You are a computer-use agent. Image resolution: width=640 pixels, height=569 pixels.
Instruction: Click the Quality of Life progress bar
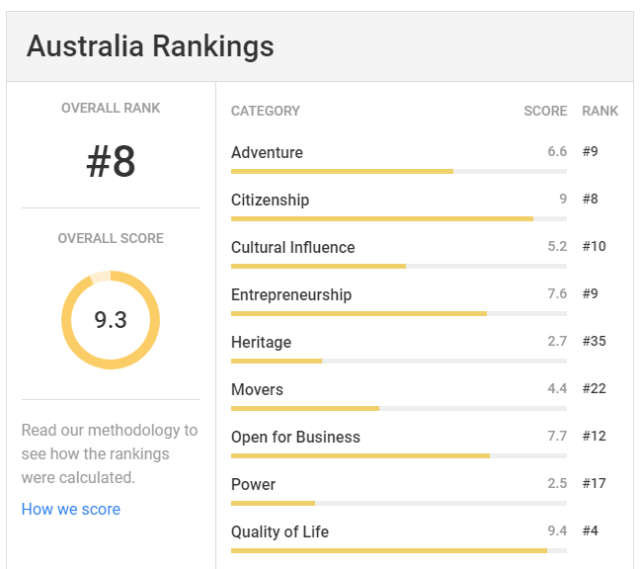399,551
